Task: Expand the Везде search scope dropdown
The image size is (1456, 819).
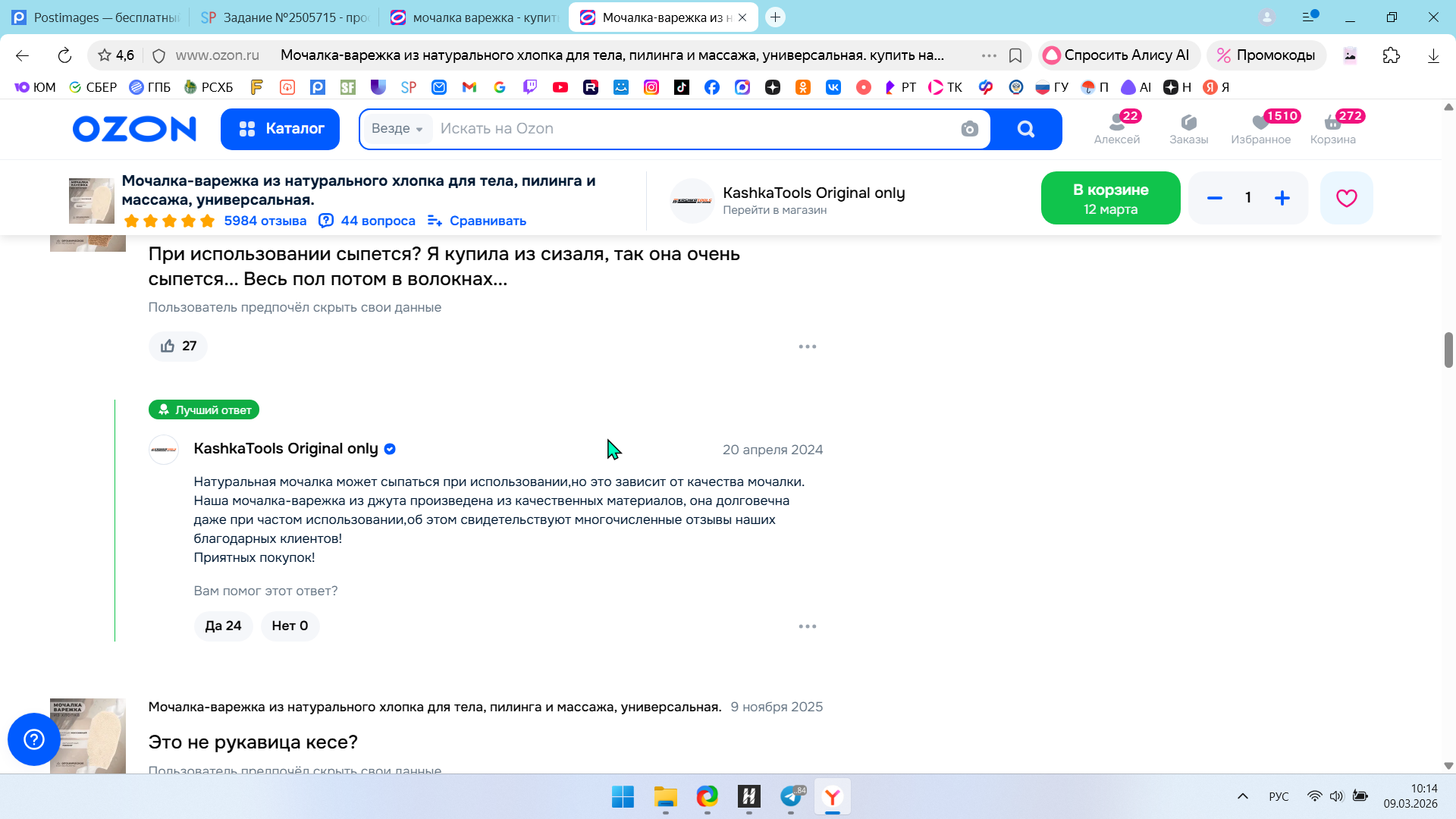Action: [397, 129]
